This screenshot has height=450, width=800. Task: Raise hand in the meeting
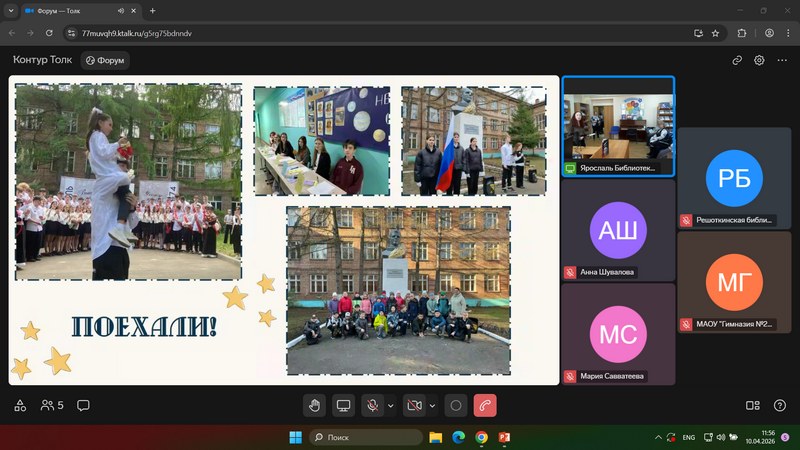314,405
